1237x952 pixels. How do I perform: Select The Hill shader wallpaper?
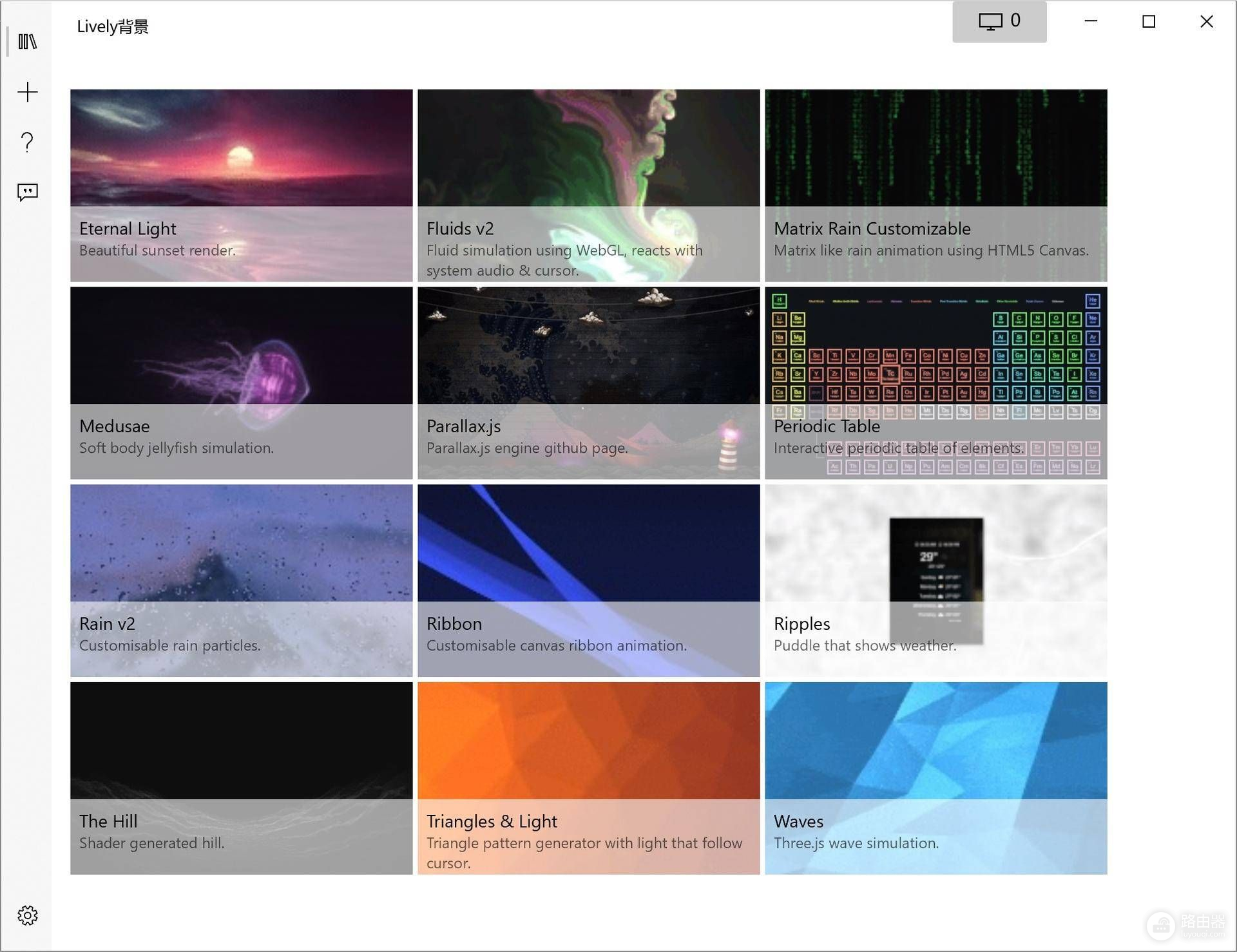pyautogui.click(x=241, y=778)
